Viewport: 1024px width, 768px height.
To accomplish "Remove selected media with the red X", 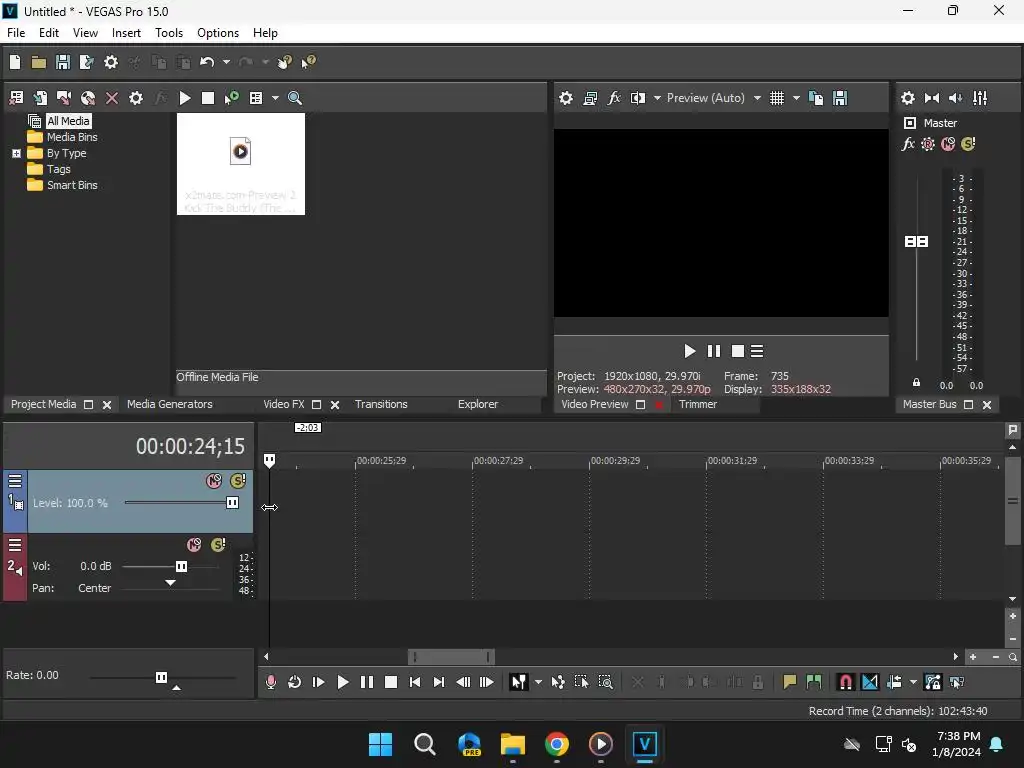I will pos(112,98).
